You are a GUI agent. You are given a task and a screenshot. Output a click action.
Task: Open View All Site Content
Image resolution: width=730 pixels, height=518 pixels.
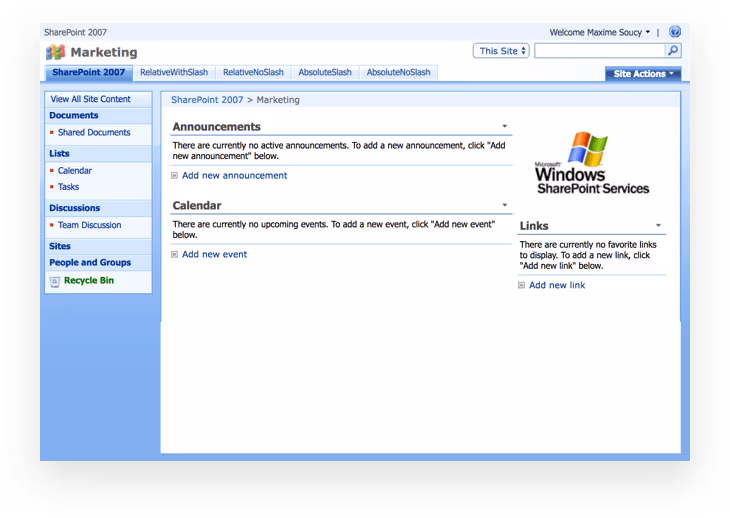91,99
